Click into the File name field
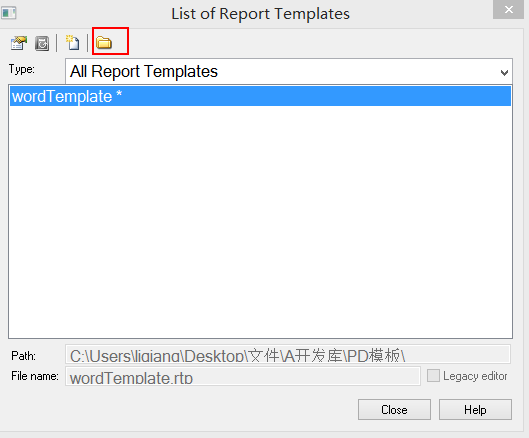This screenshot has height=438, width=529. click(x=243, y=376)
